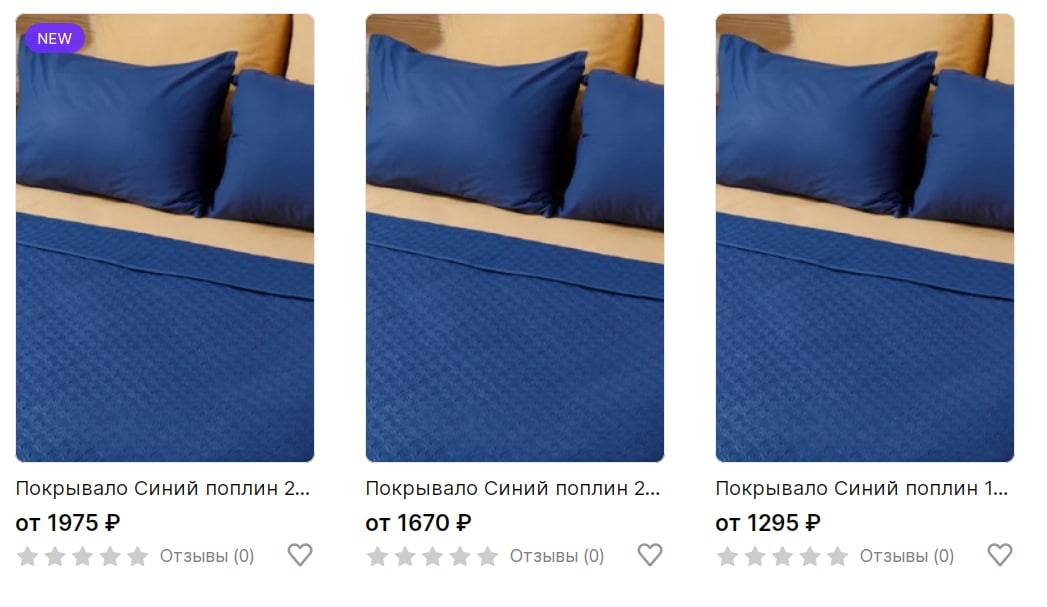Screen dimensions: 1047x607
Task: Open the middle blue bedspread image
Action: (x=515, y=238)
